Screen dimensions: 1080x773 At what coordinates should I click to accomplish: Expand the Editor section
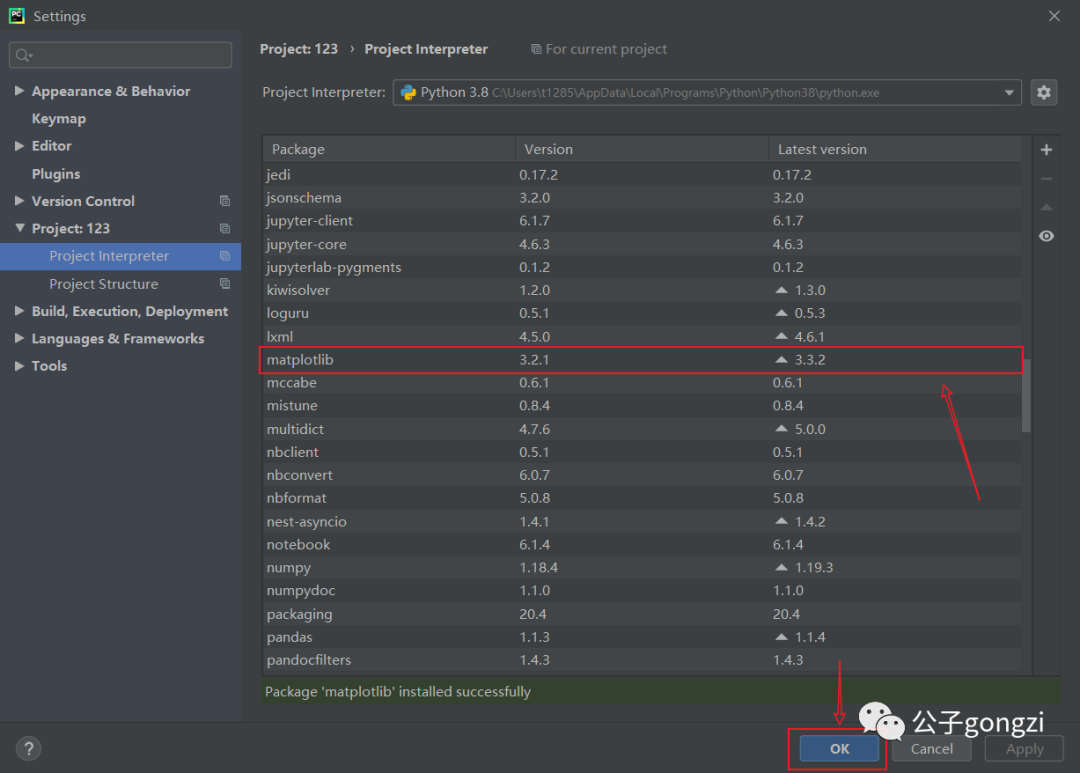(19, 146)
